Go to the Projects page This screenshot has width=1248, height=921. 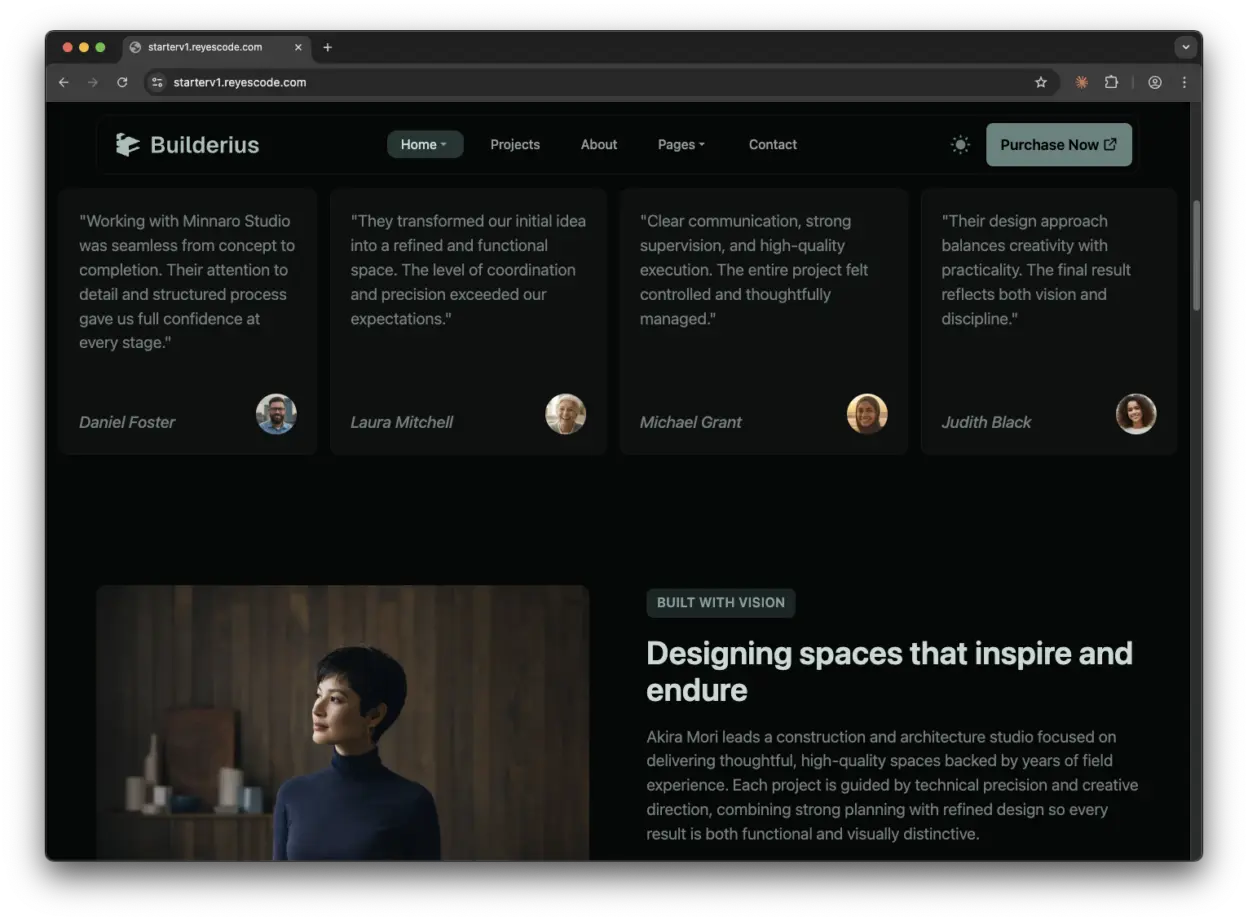(515, 145)
